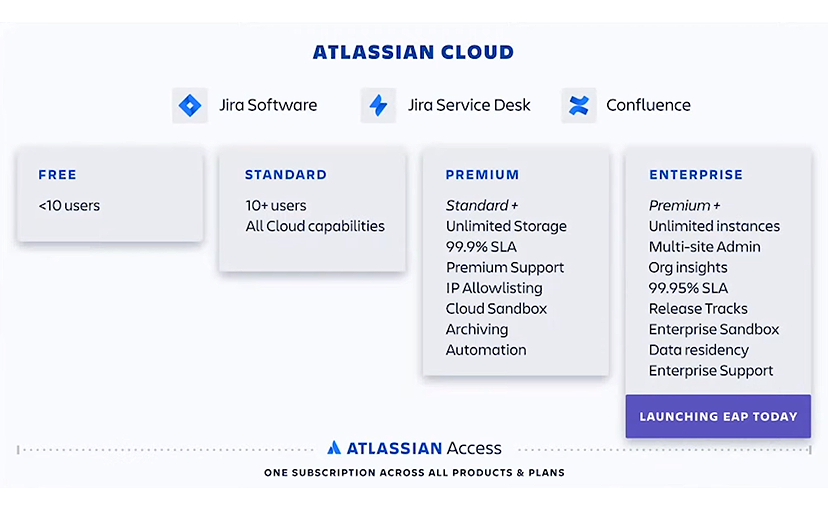Click the Confluence logo icon
The height and width of the screenshot is (510, 828).
click(x=579, y=106)
